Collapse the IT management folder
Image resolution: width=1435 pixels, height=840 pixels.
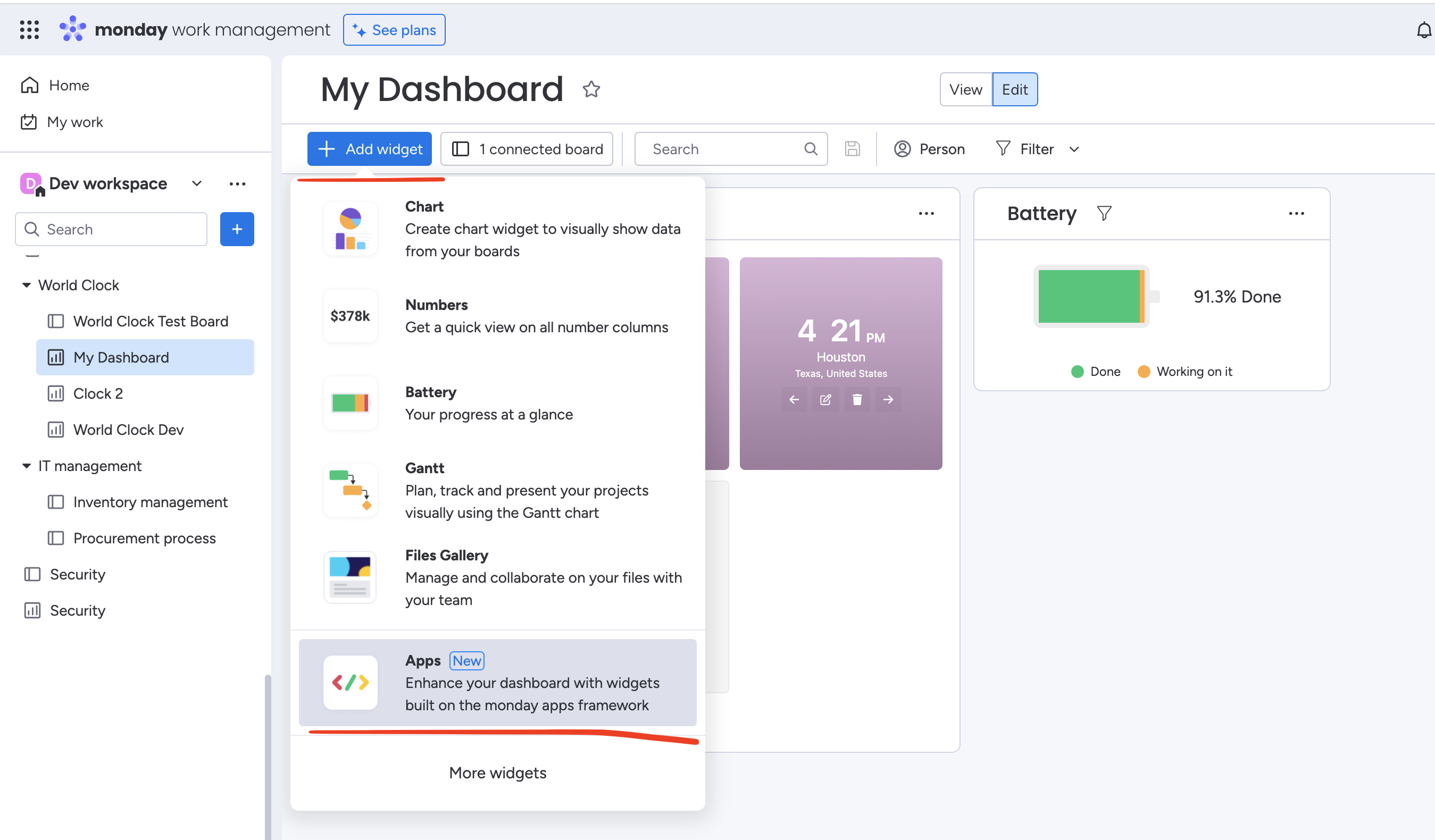coord(26,466)
